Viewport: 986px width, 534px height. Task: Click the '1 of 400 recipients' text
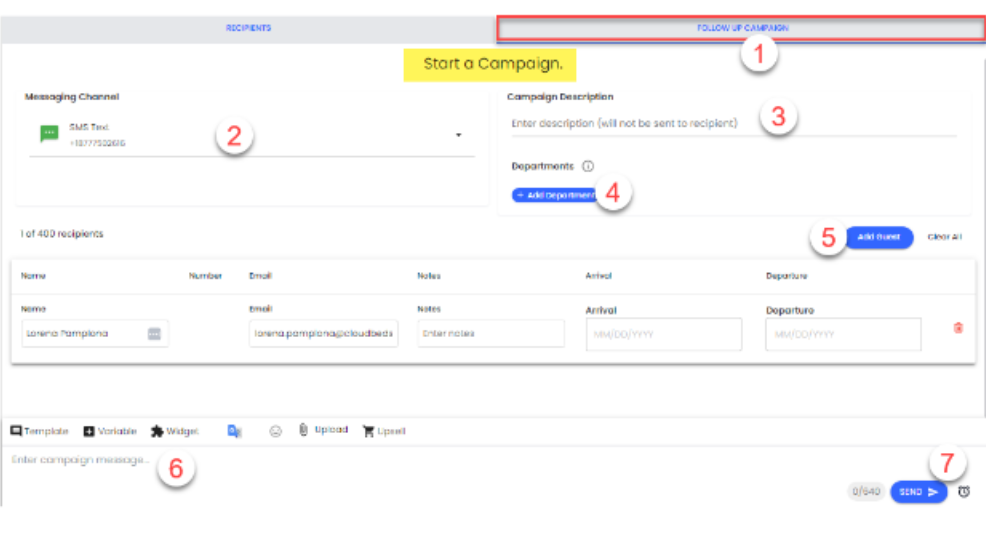pos(62,234)
